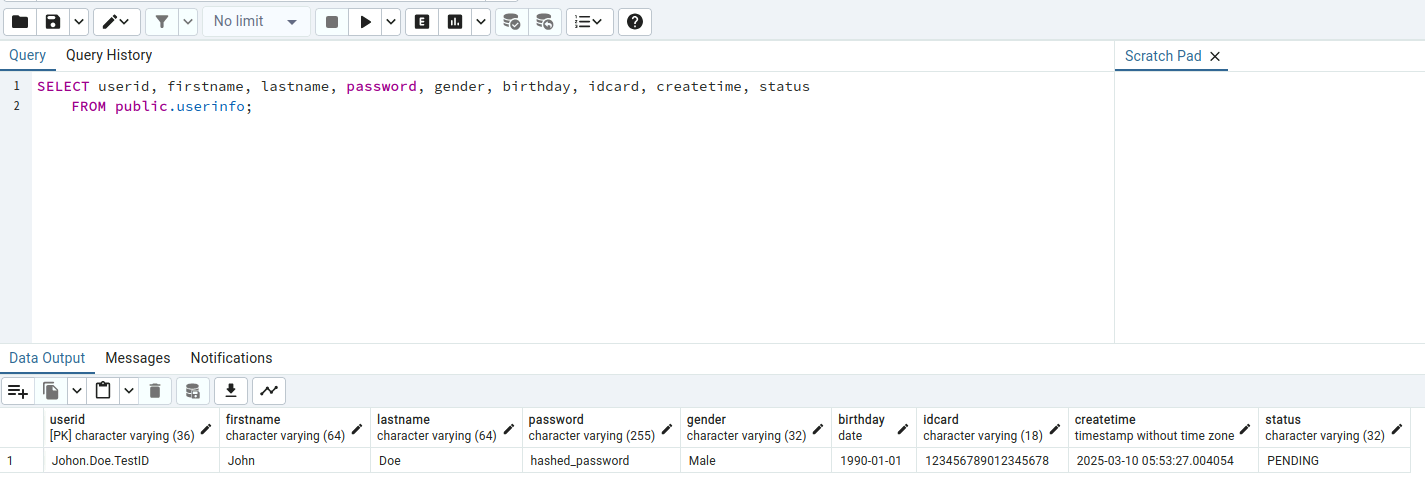Run the query with Execute button
Image resolution: width=1425 pixels, height=481 pixels.
point(365,21)
